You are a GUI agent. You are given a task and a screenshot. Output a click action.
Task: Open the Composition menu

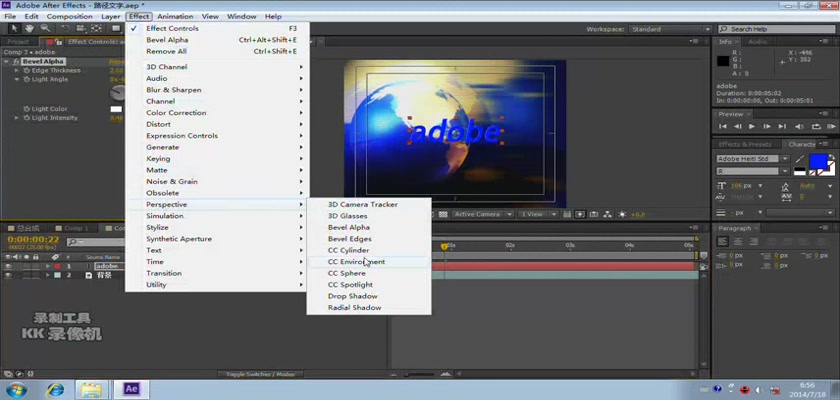pyautogui.click(x=70, y=17)
